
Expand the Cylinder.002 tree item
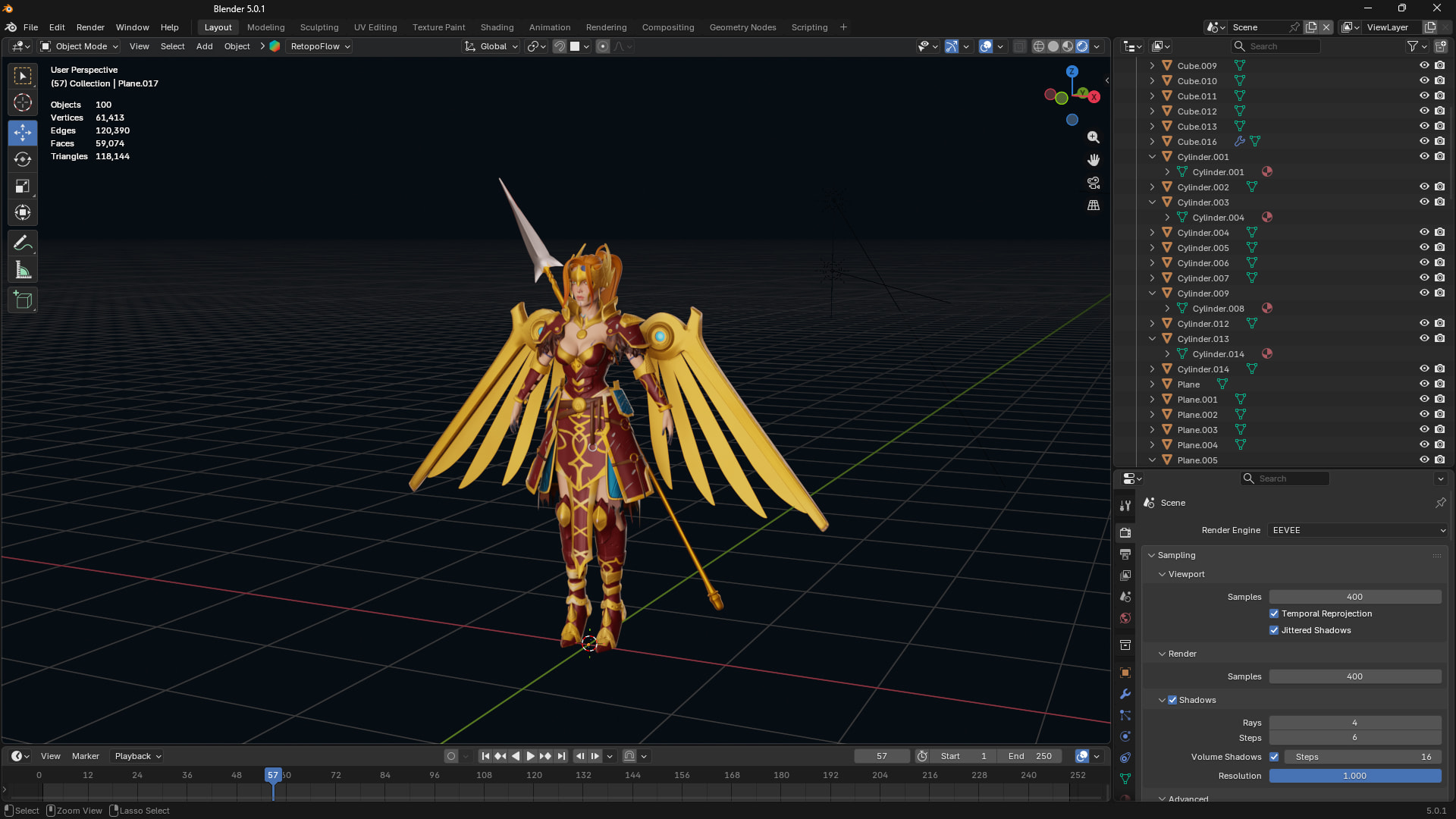1152,187
